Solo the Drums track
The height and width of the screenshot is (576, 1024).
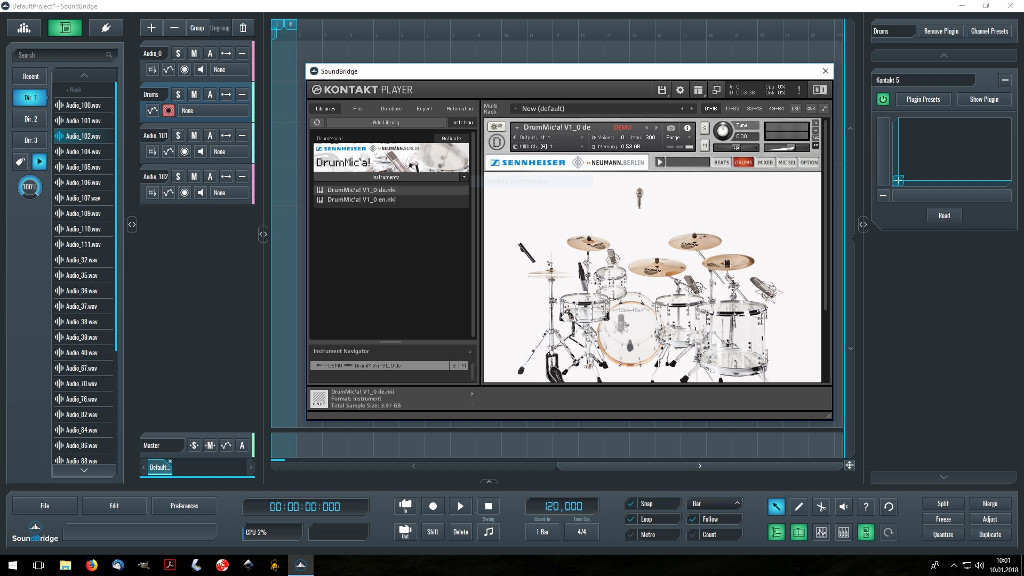(178, 95)
